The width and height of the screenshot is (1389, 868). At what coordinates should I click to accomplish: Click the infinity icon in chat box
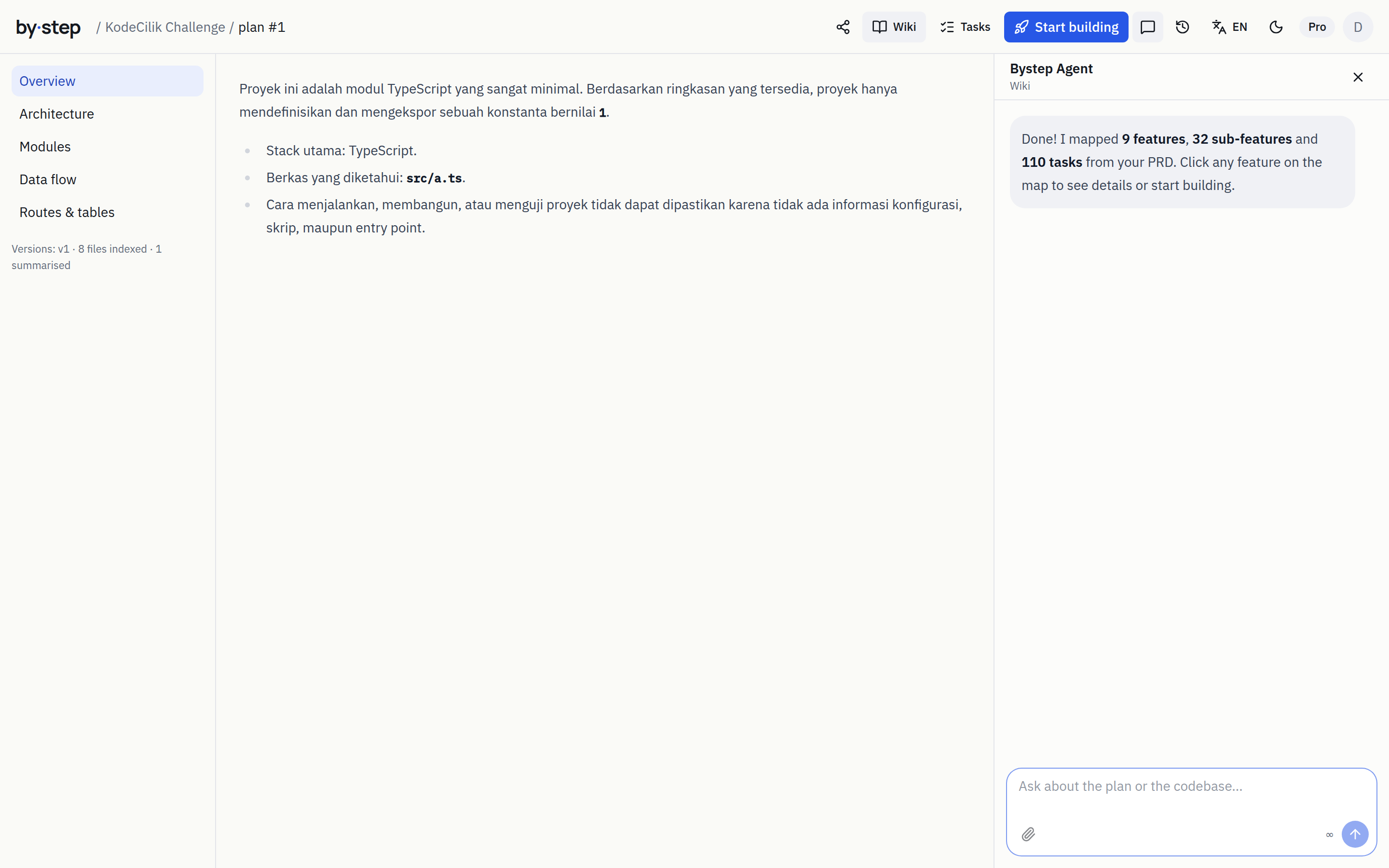(1329, 835)
